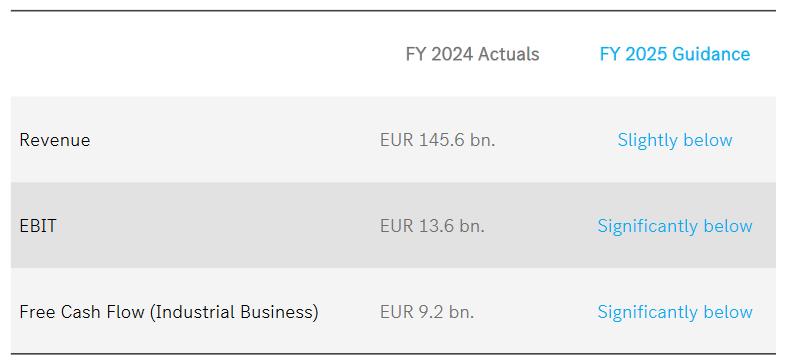Click empty dark gray area beside EBIT label

[x=216, y=226]
